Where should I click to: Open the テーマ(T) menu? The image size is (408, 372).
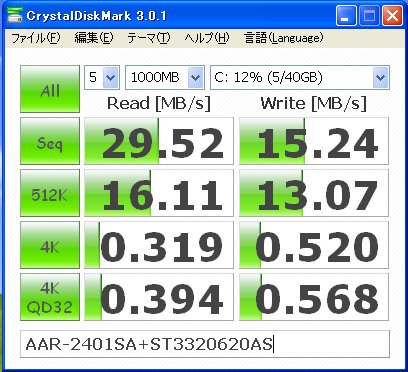tap(149, 38)
